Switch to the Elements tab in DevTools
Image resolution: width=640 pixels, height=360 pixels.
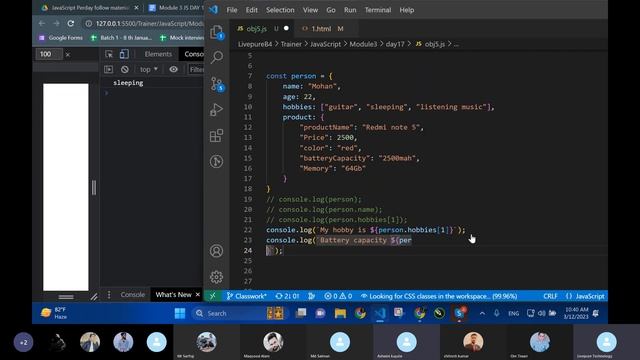point(158,54)
